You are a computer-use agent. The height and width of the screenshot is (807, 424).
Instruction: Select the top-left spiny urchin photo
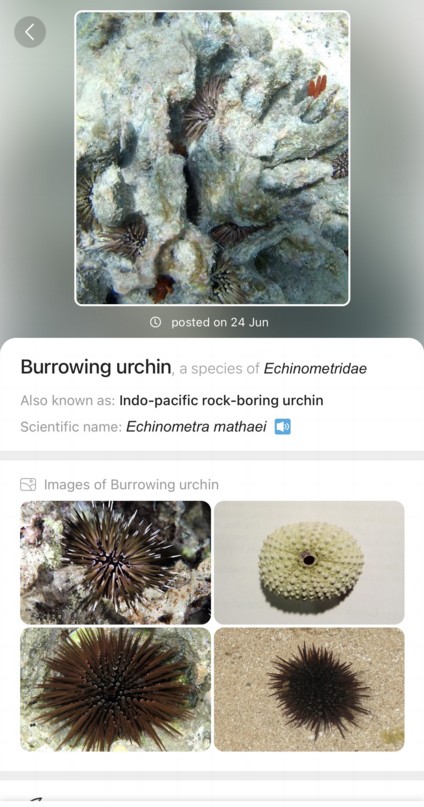pos(115,562)
